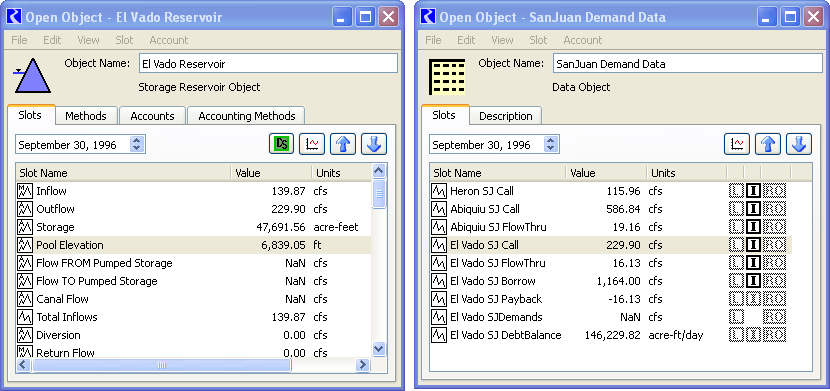This screenshot has width=830, height=391.
Task: Click blue up arrow in SanJuan Demand Data window
Action: point(768,144)
